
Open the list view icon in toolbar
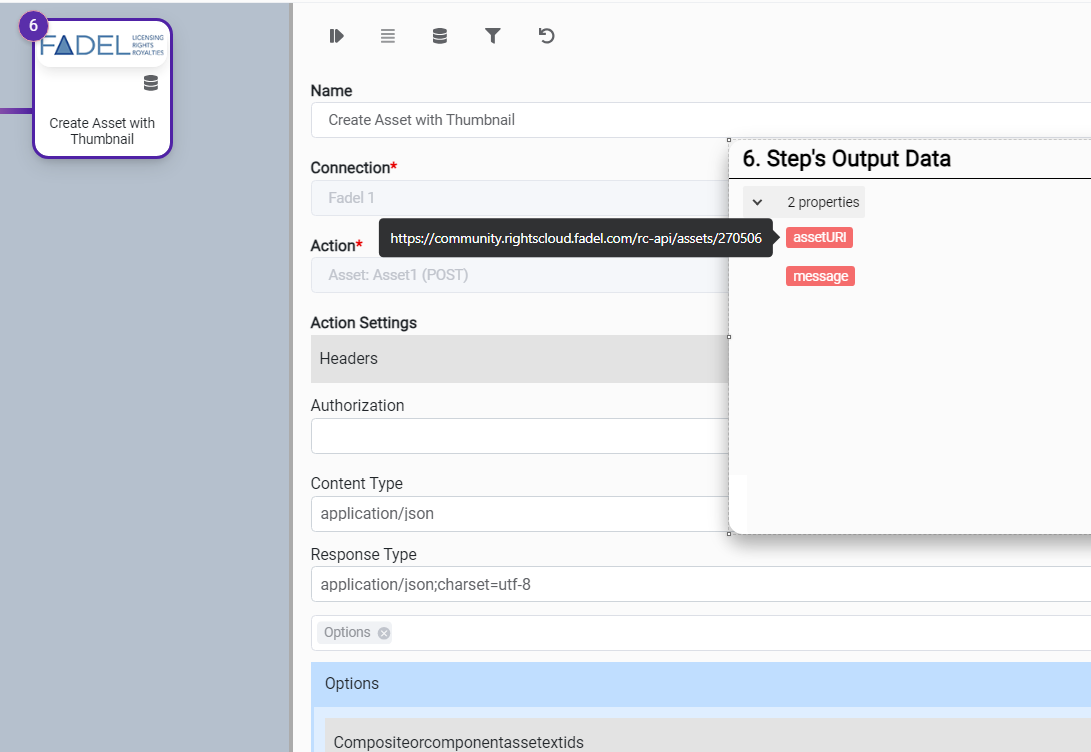click(388, 36)
